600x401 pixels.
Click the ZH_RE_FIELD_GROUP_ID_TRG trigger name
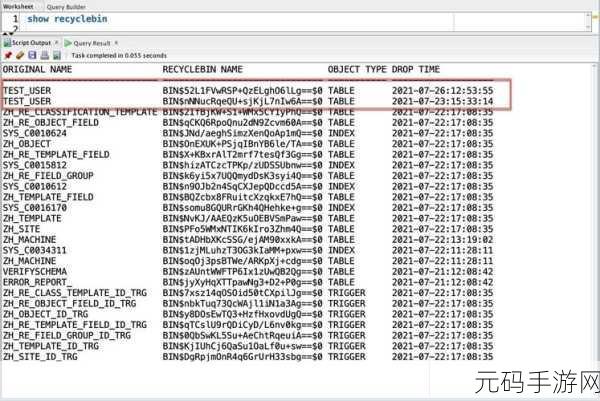pos(67,336)
